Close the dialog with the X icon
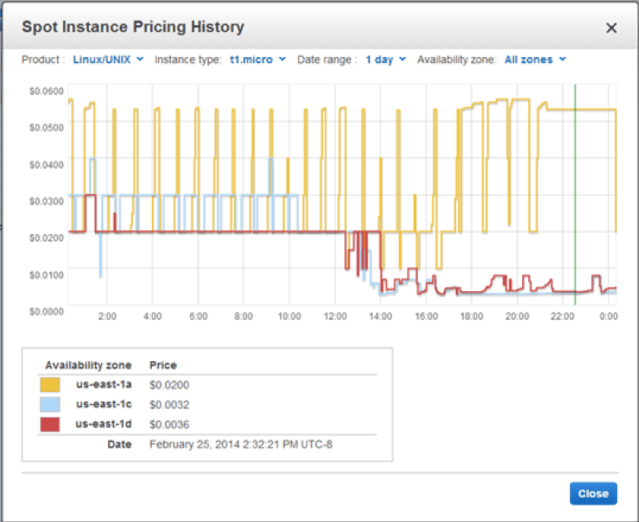This screenshot has width=639, height=522. pyautogui.click(x=611, y=28)
